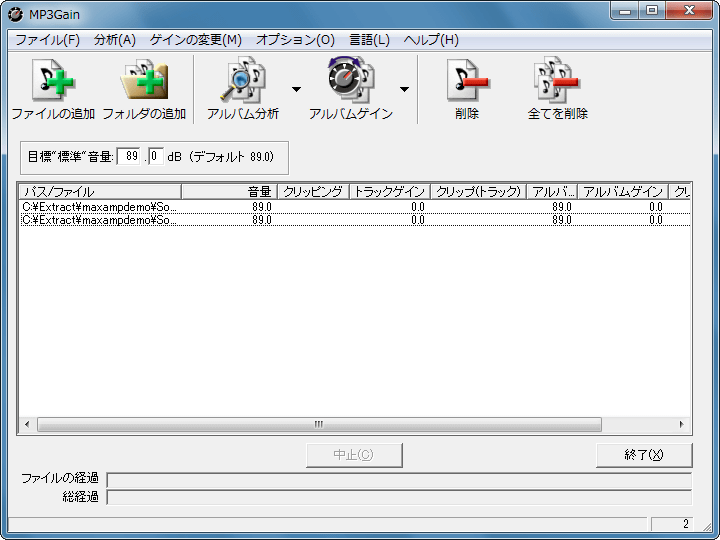The height and width of the screenshot is (540, 720).
Task: Click the 中止(C) button
Action: (x=354, y=455)
